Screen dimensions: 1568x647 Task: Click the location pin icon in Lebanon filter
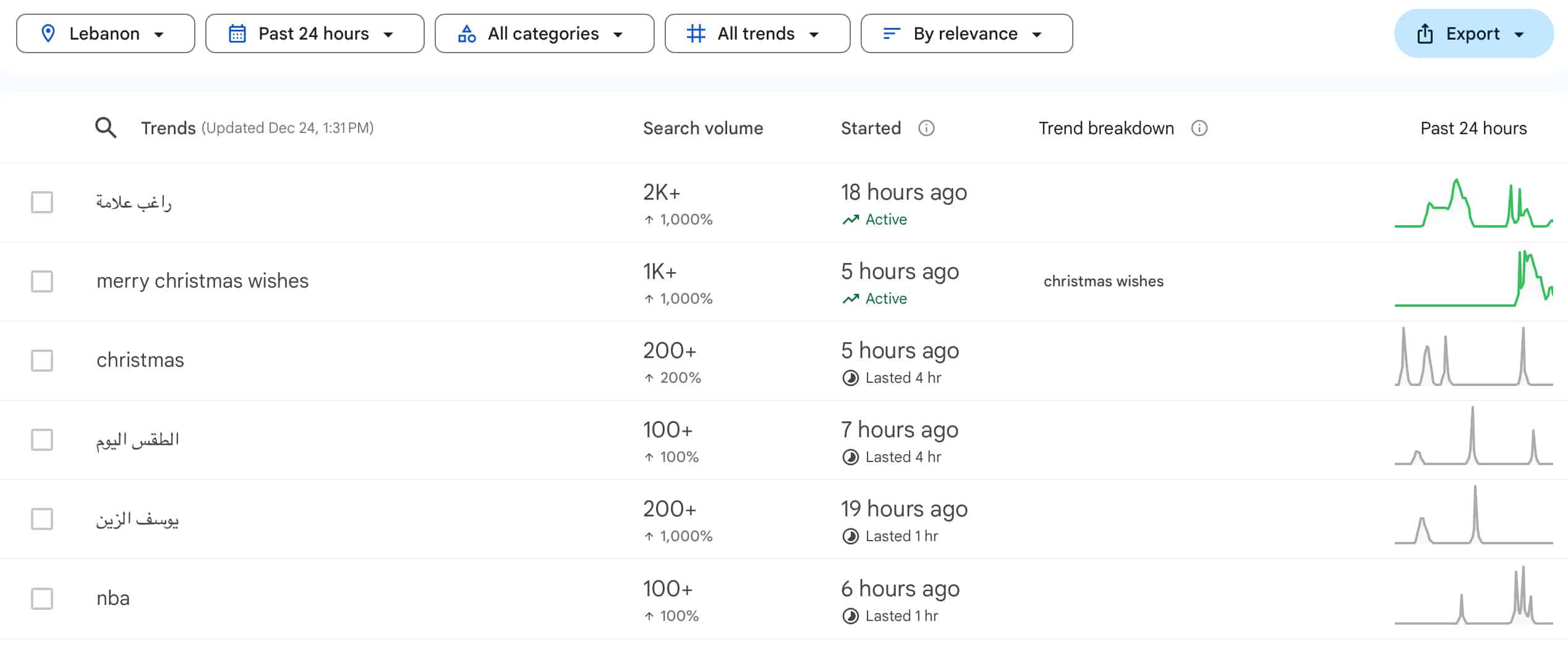click(48, 33)
